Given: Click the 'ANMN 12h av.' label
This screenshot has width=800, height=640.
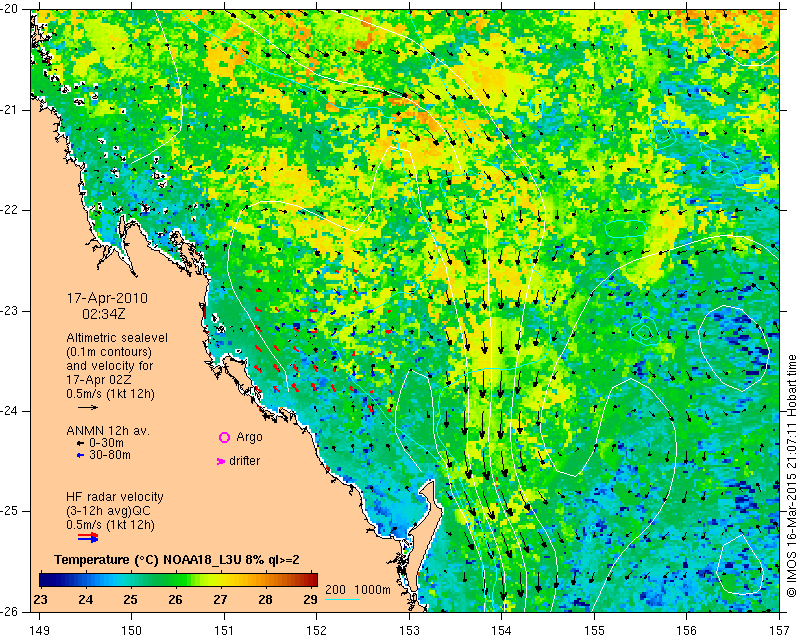Looking at the screenshot, I should 108,431.
